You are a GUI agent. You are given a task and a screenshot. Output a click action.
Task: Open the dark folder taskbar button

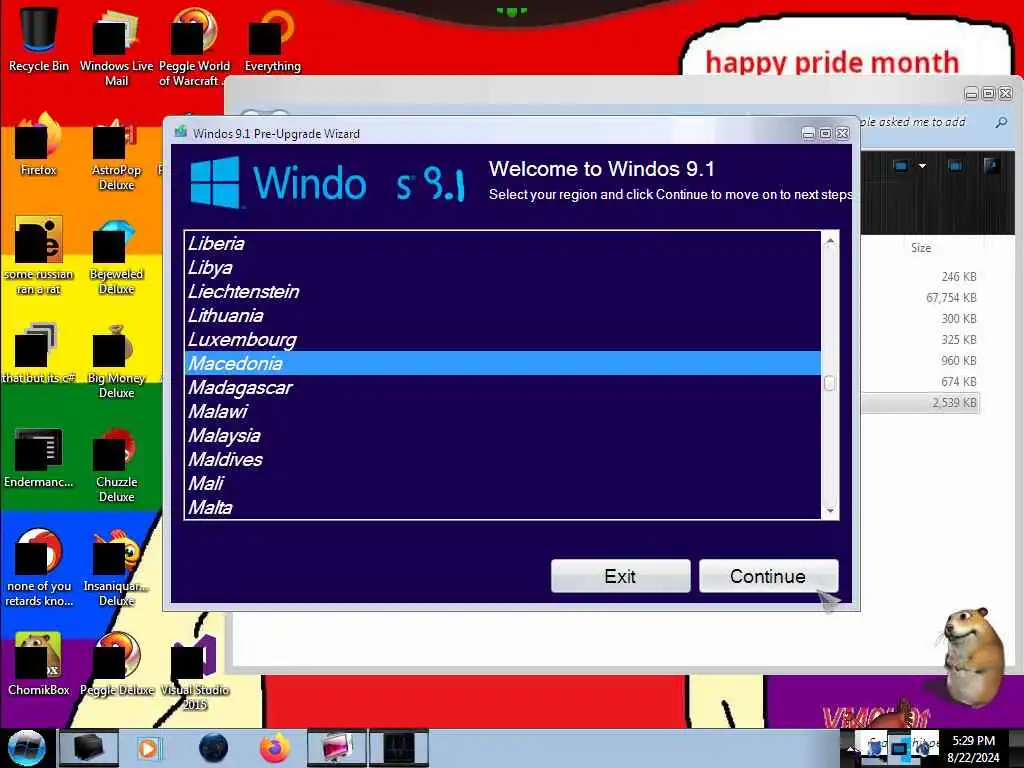89,748
